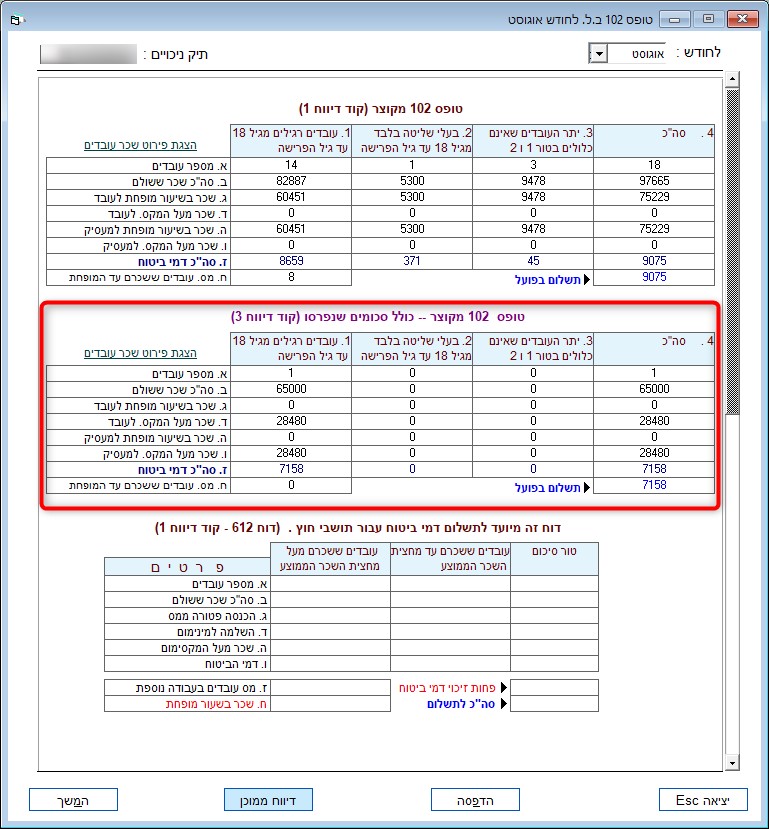Click the פ ר ט י ם header cell
The height and width of the screenshot is (829, 769).
[188, 567]
